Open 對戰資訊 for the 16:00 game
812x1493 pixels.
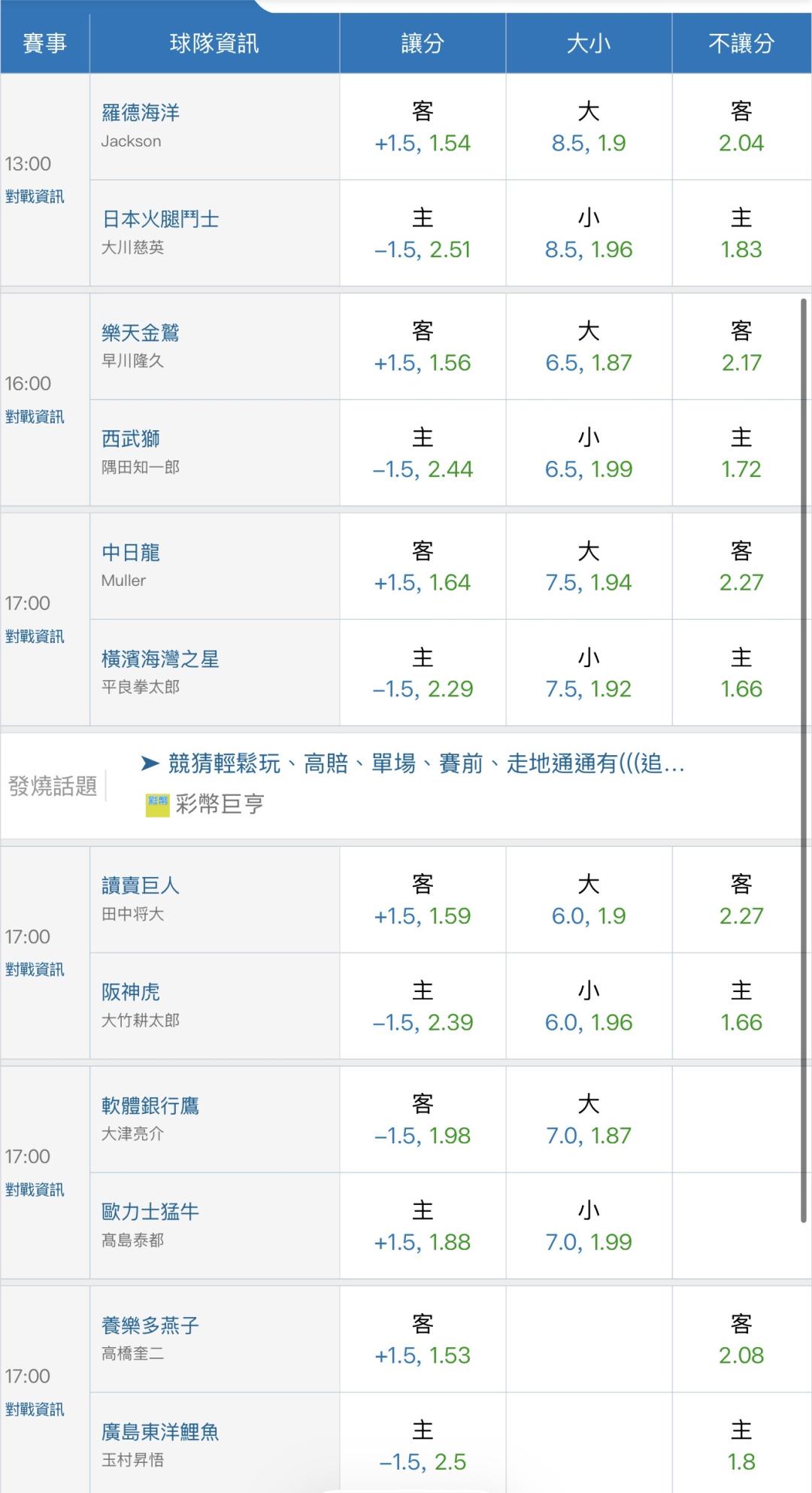tap(35, 417)
